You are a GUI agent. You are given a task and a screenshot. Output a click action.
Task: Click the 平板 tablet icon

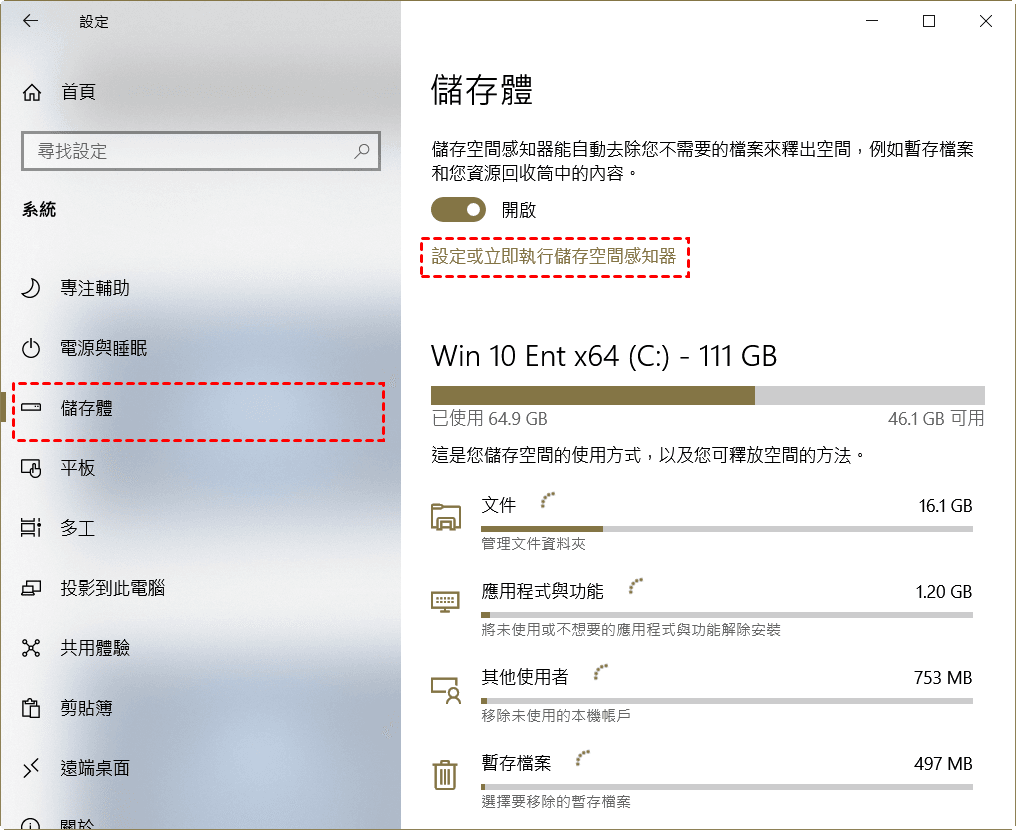(x=31, y=468)
